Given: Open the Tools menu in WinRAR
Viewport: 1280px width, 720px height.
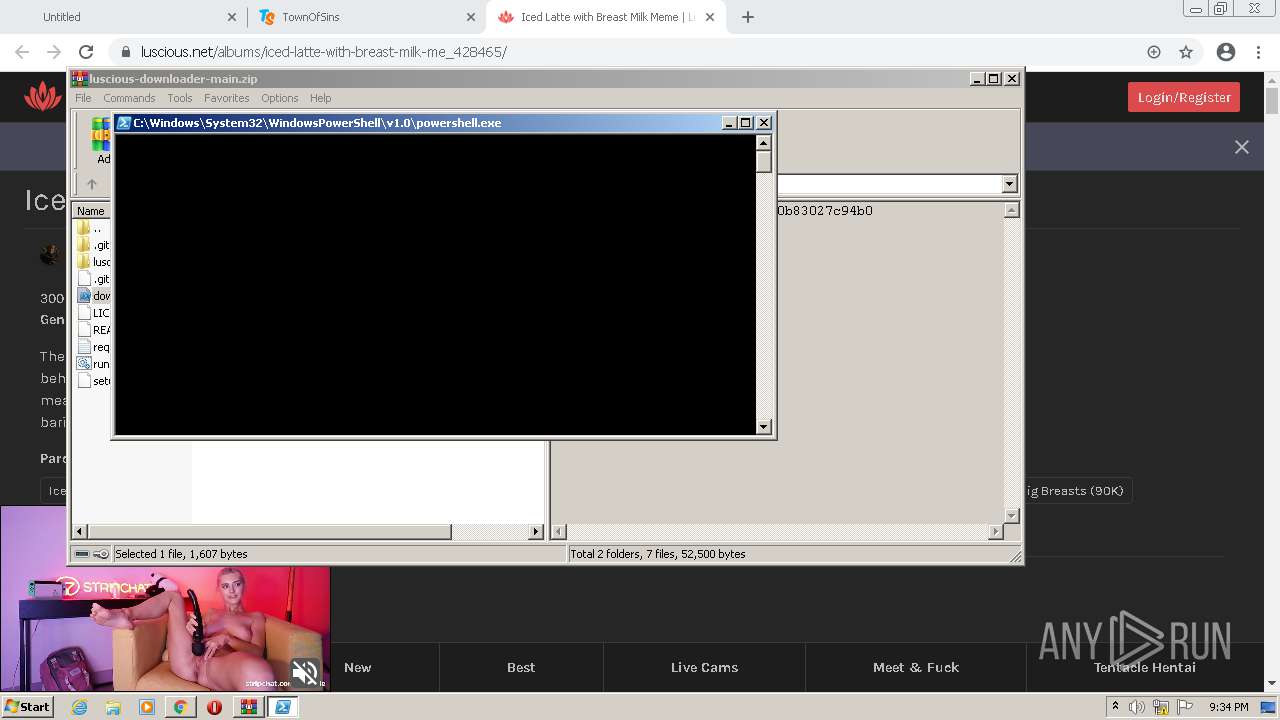Looking at the screenshot, I should pos(180,98).
